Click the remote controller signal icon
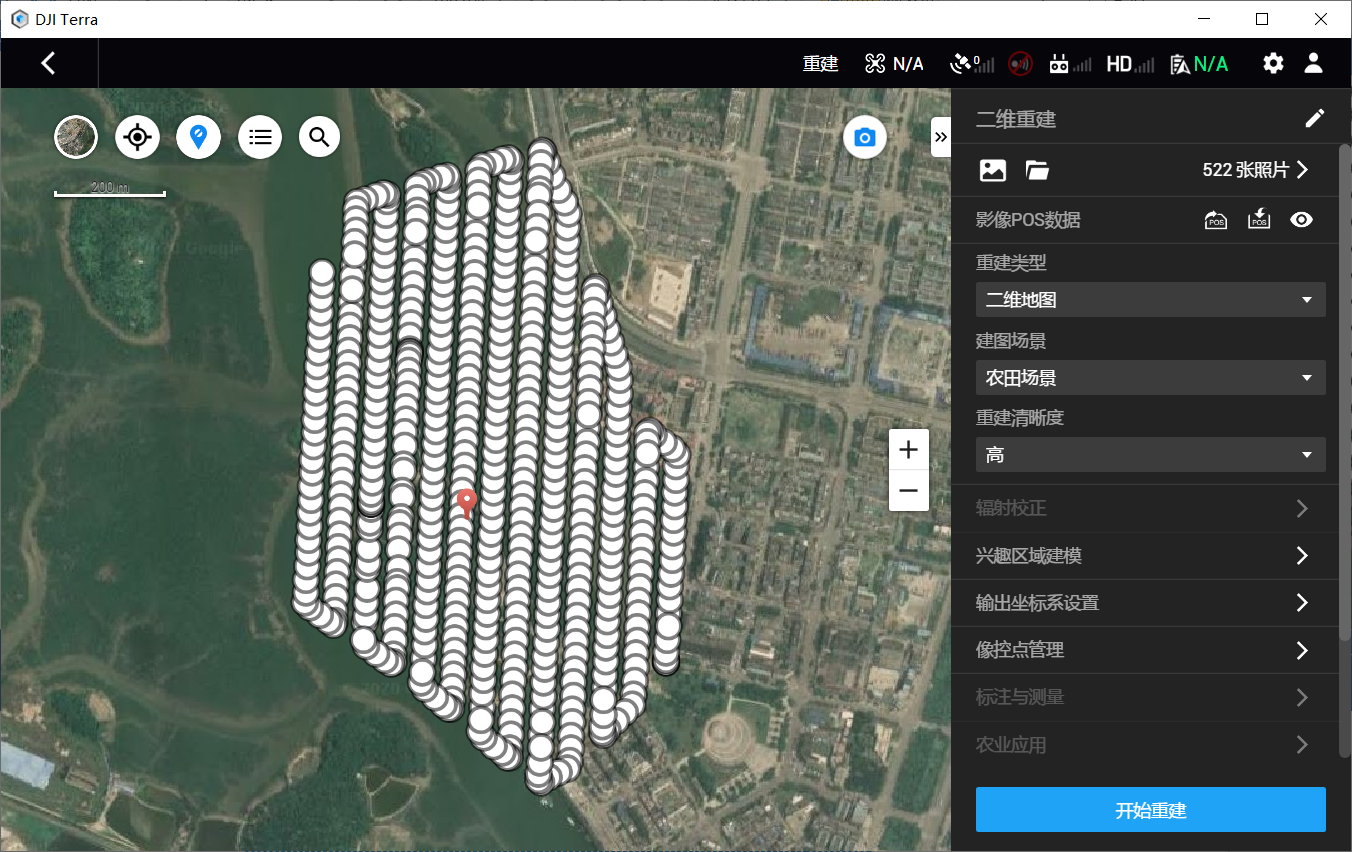Image resolution: width=1352 pixels, height=852 pixels. coord(1070,64)
